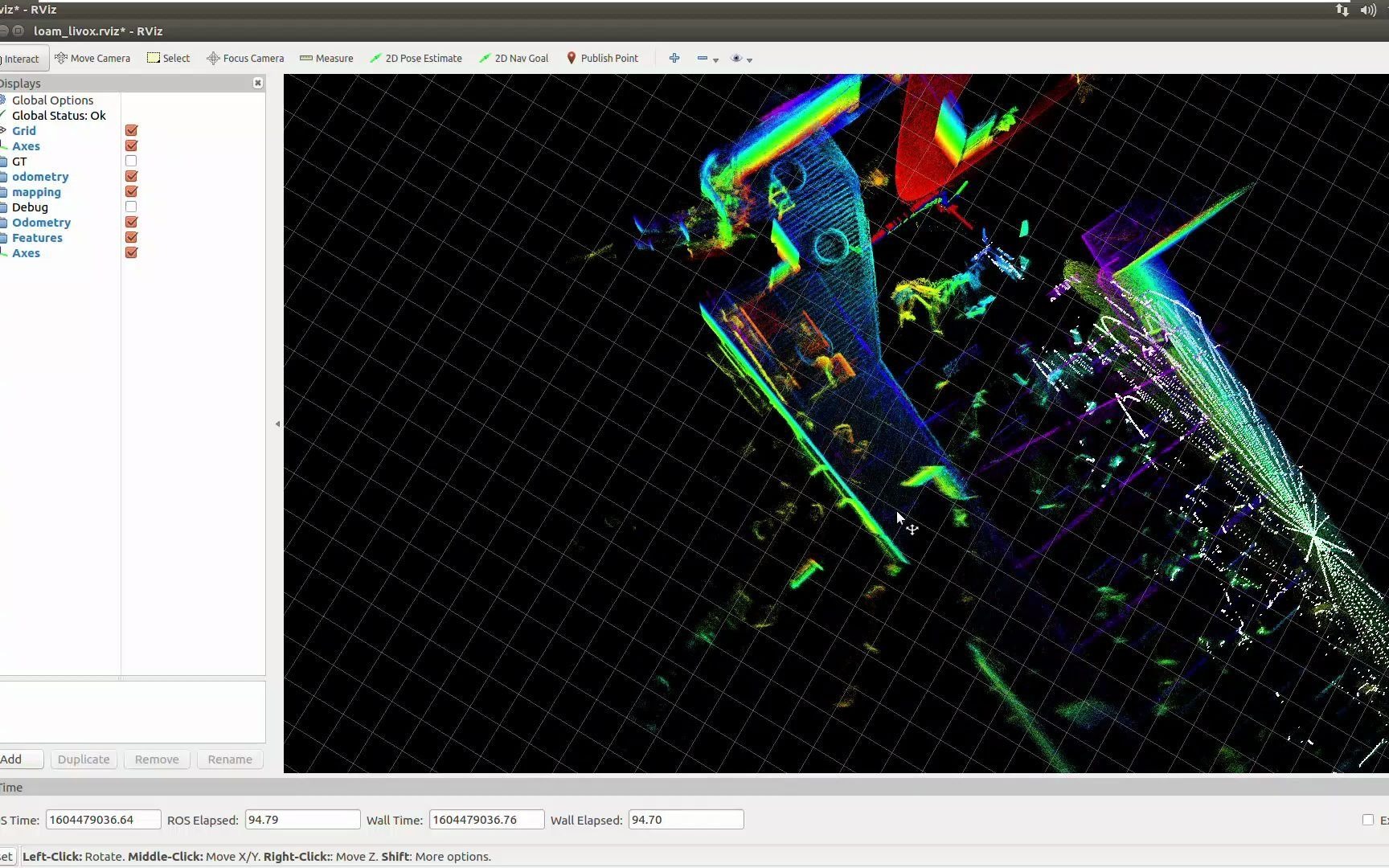Turn on the Debug display

pyautogui.click(x=130, y=207)
